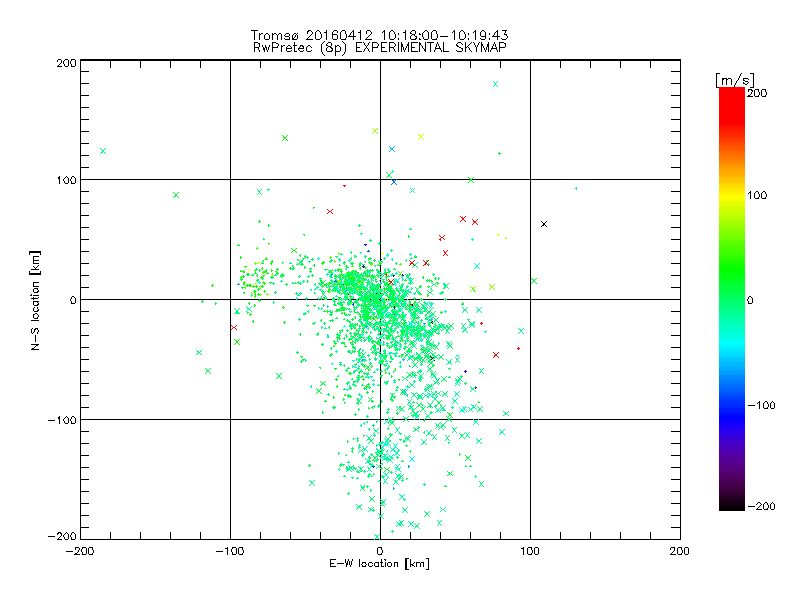Screen dimensions: 800x600
Task: Click the x-axis '-100' tick label
Action: pos(230,552)
